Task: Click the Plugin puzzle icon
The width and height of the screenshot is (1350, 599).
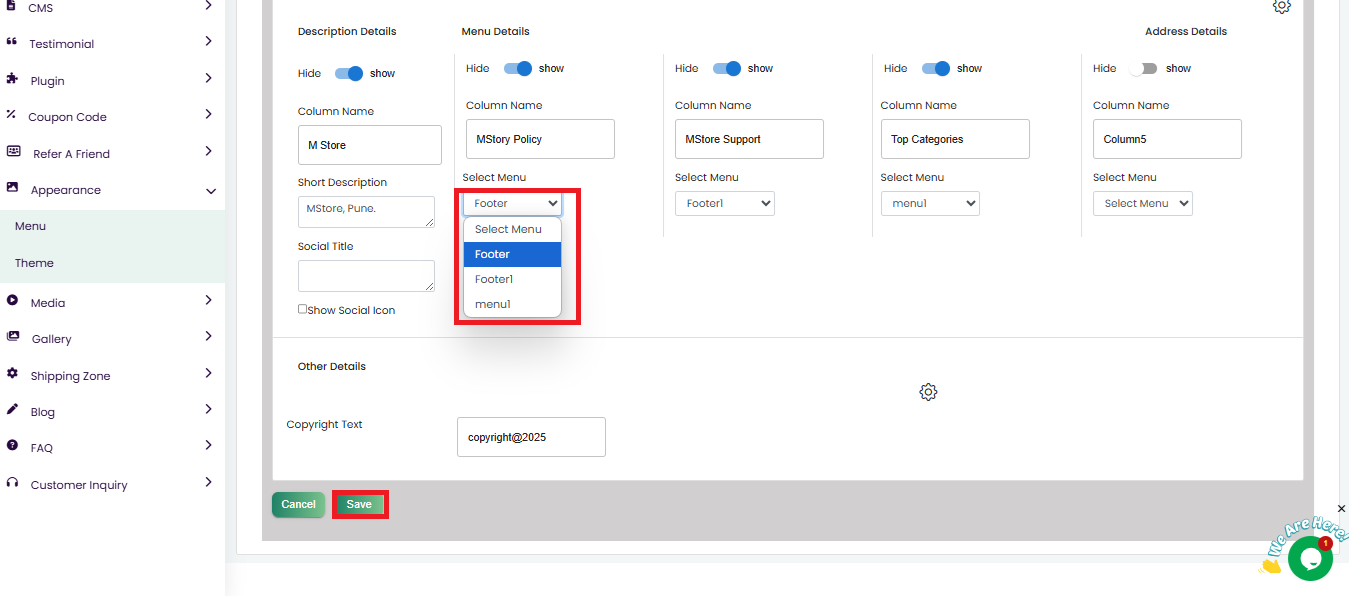Action: [12, 79]
